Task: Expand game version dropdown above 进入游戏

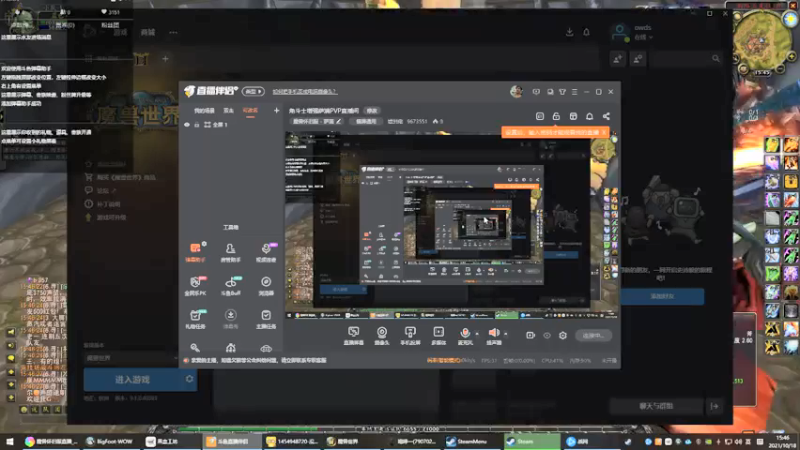Action: (x=131, y=358)
